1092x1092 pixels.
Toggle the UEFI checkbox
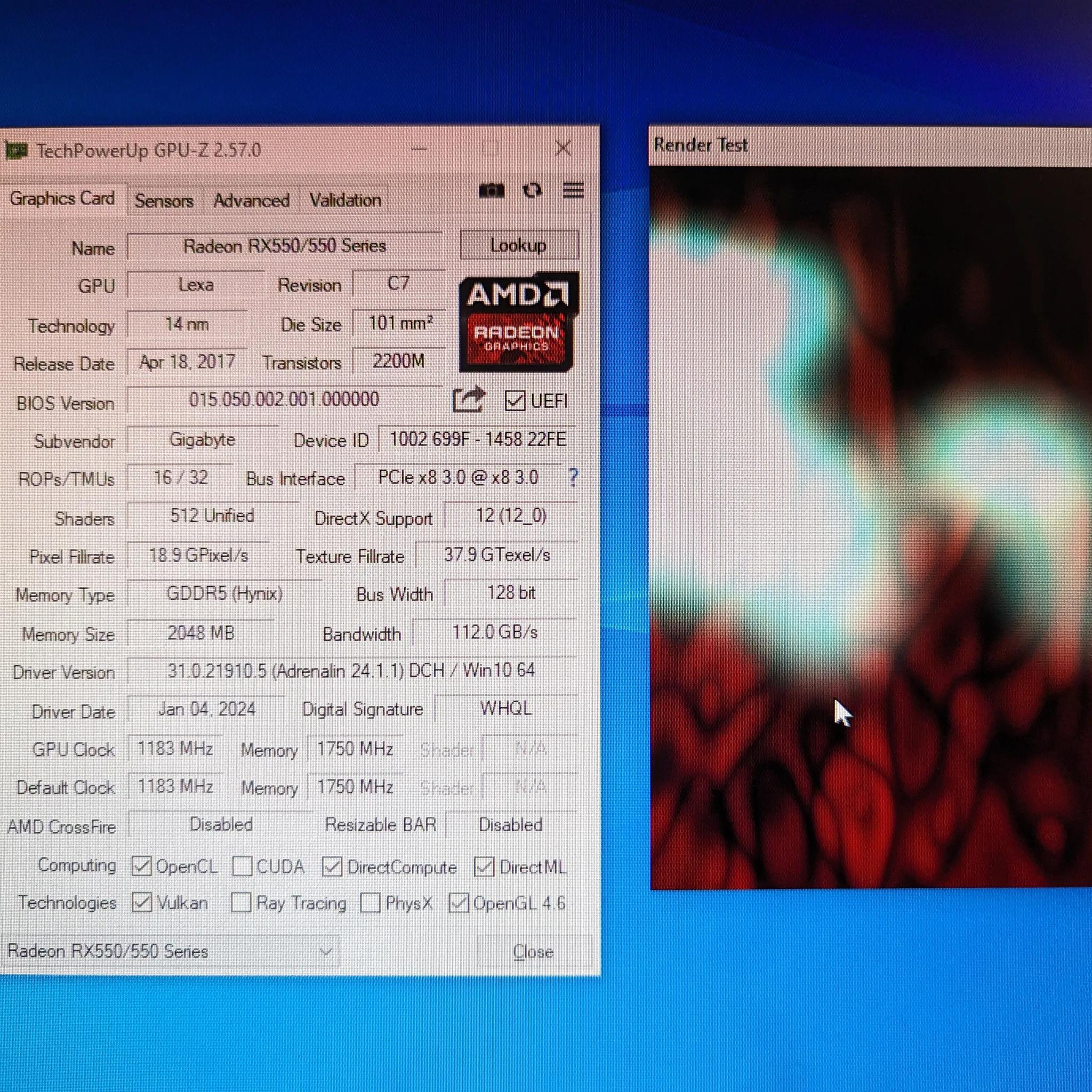pyautogui.click(x=515, y=401)
